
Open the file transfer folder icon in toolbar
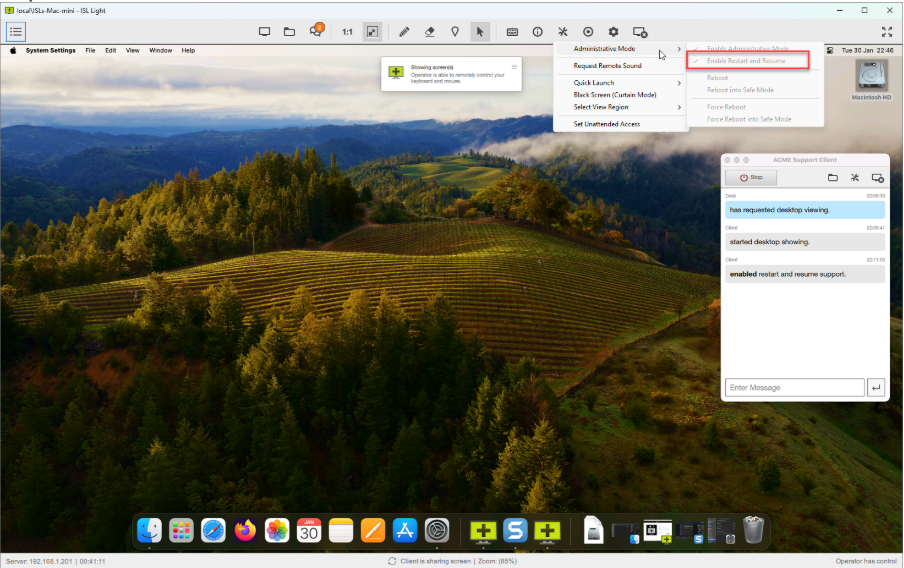289,32
